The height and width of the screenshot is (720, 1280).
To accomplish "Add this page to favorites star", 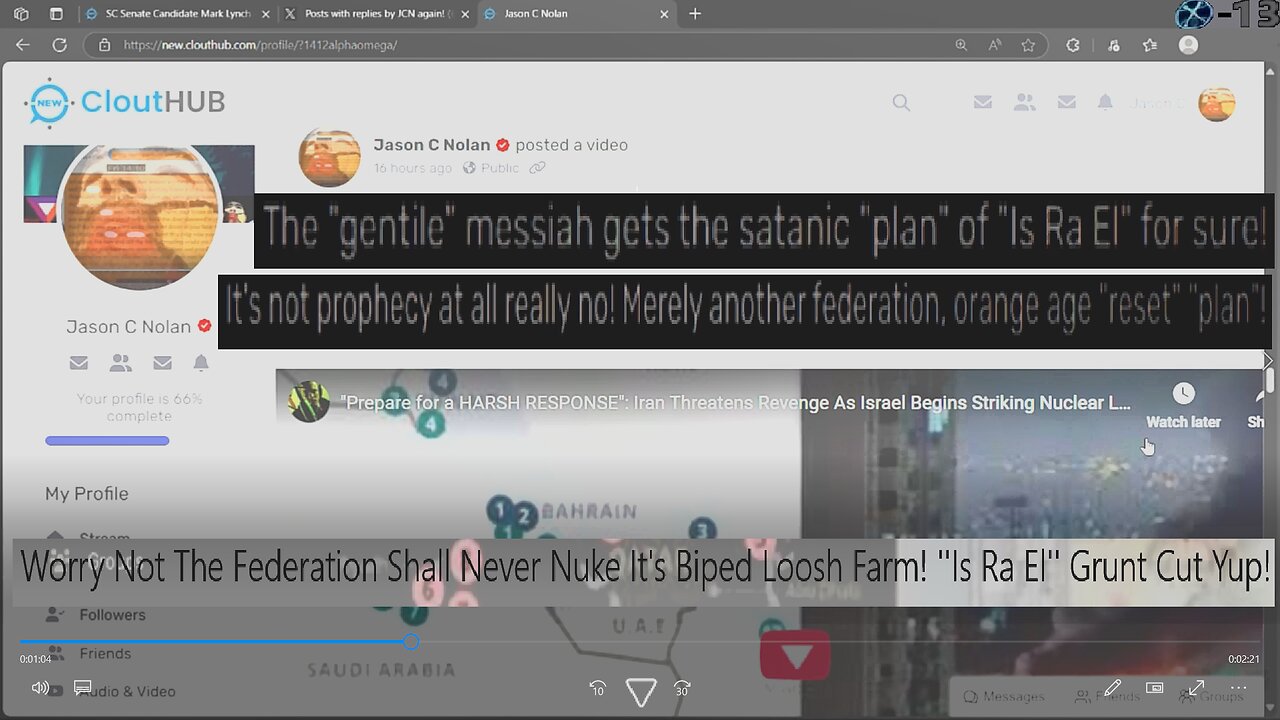I will pyautogui.click(x=1028, y=45).
